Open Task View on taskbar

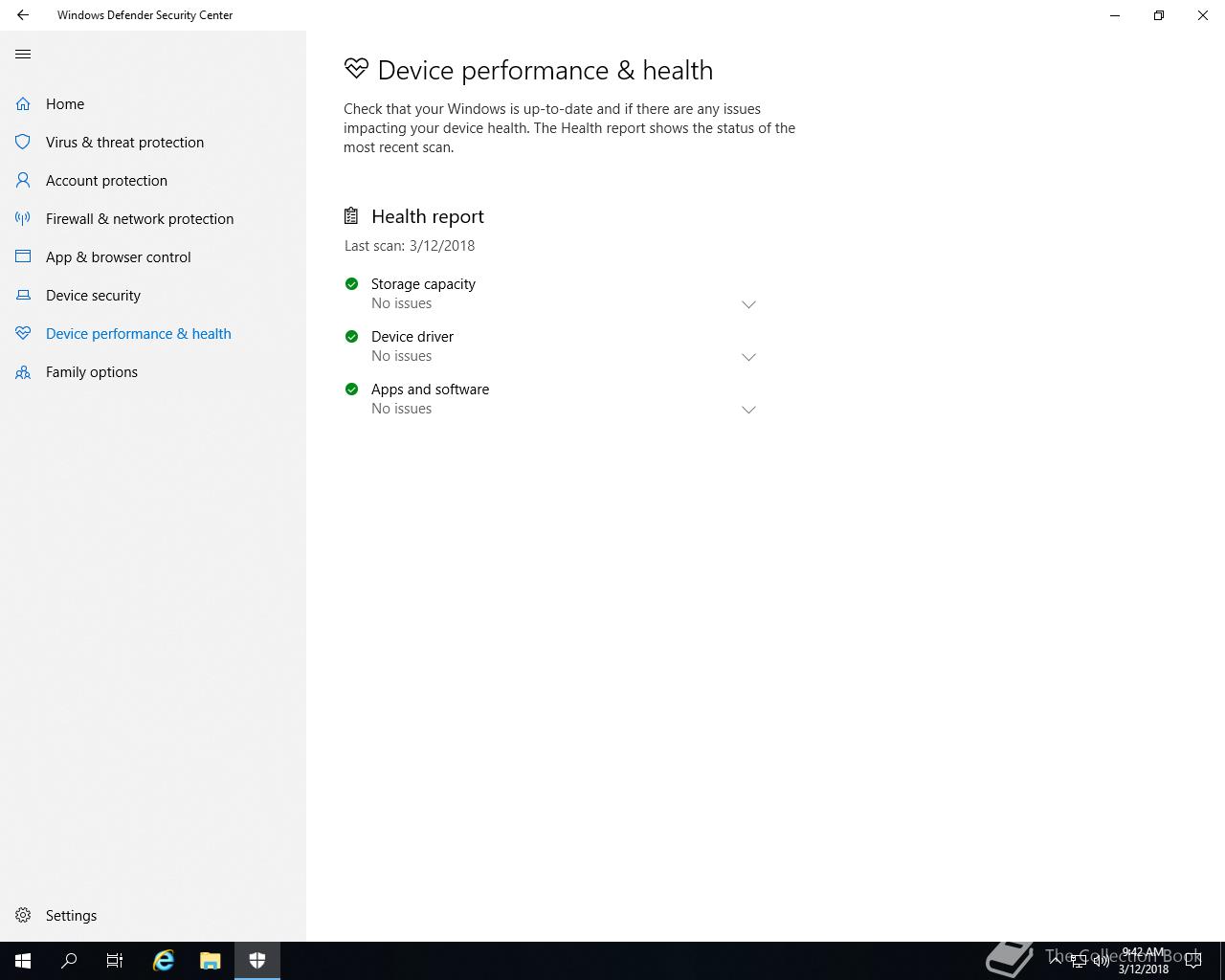pos(115,961)
